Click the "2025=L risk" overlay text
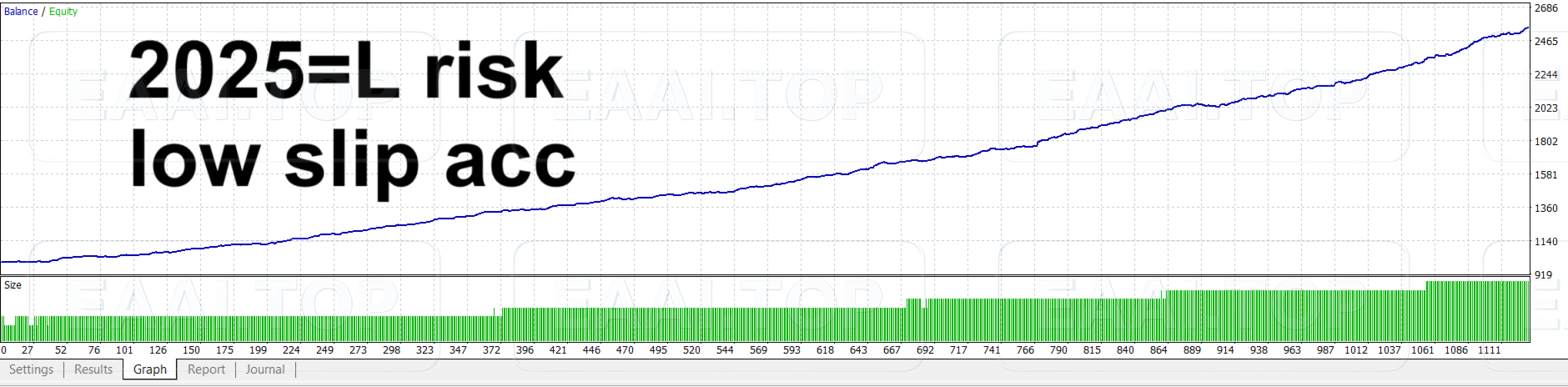 [x=346, y=71]
